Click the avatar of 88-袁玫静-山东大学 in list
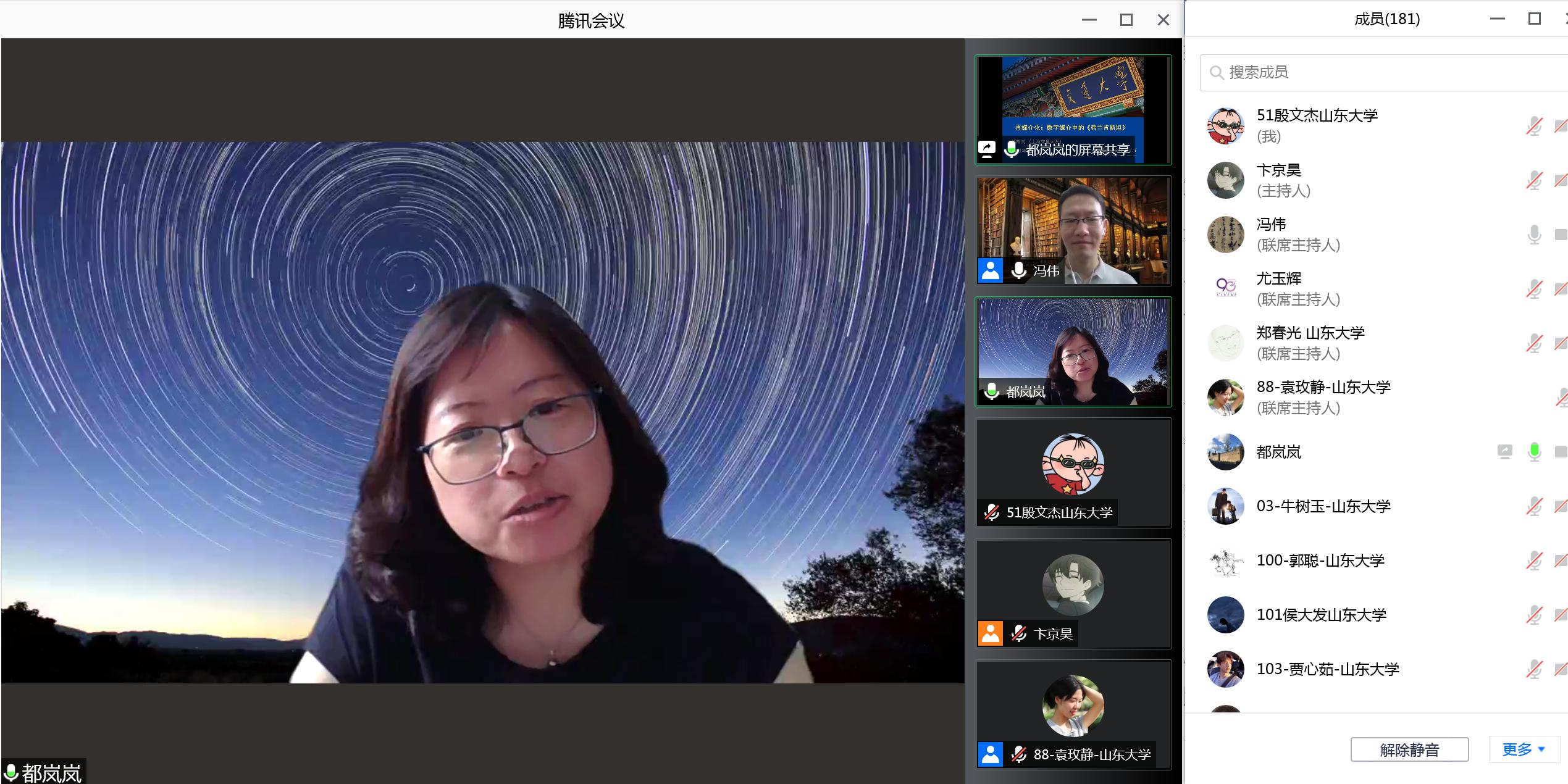 1225,398
